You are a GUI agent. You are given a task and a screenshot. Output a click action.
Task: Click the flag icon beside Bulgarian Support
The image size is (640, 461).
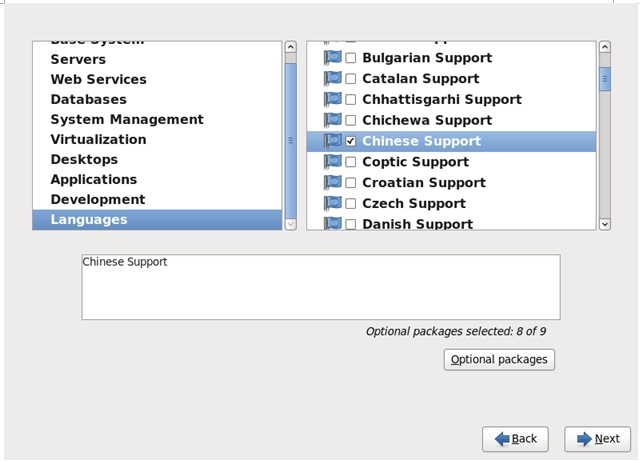click(332, 58)
